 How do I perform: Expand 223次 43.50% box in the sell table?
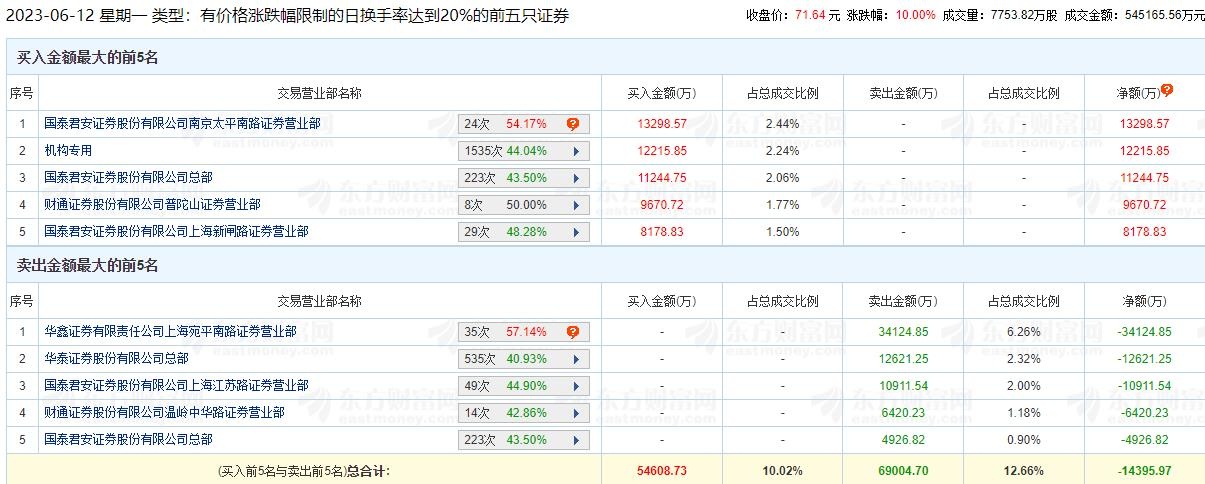(576, 440)
